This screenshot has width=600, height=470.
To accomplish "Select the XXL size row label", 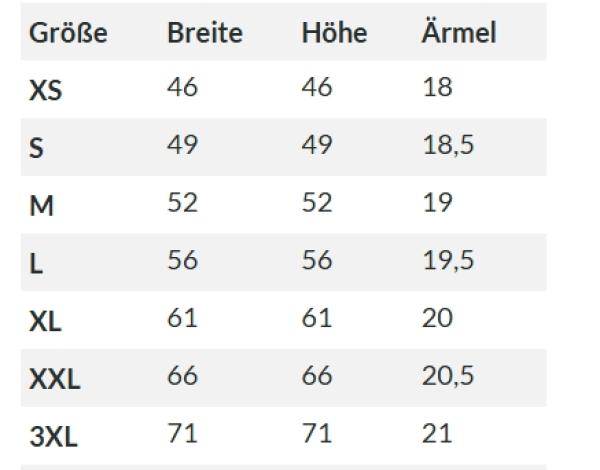I will [55, 379].
